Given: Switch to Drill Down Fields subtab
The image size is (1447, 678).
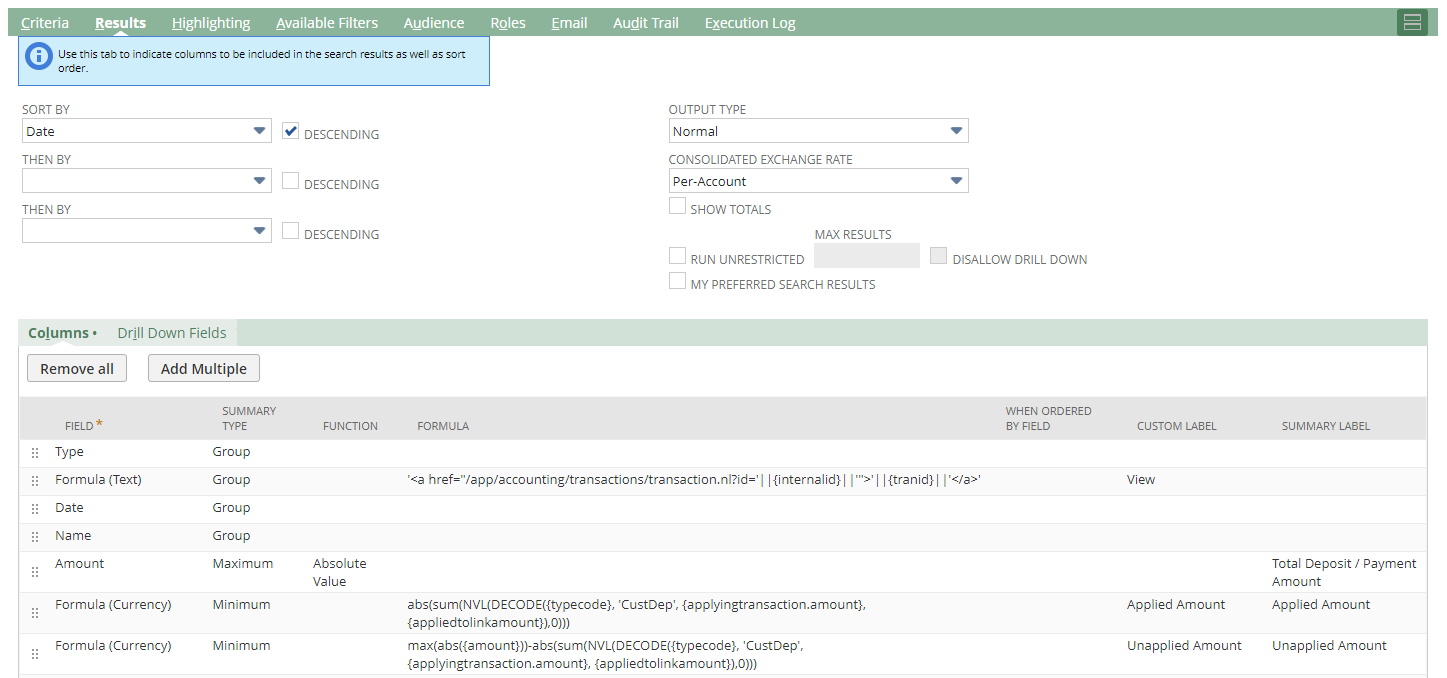Looking at the screenshot, I should (172, 333).
